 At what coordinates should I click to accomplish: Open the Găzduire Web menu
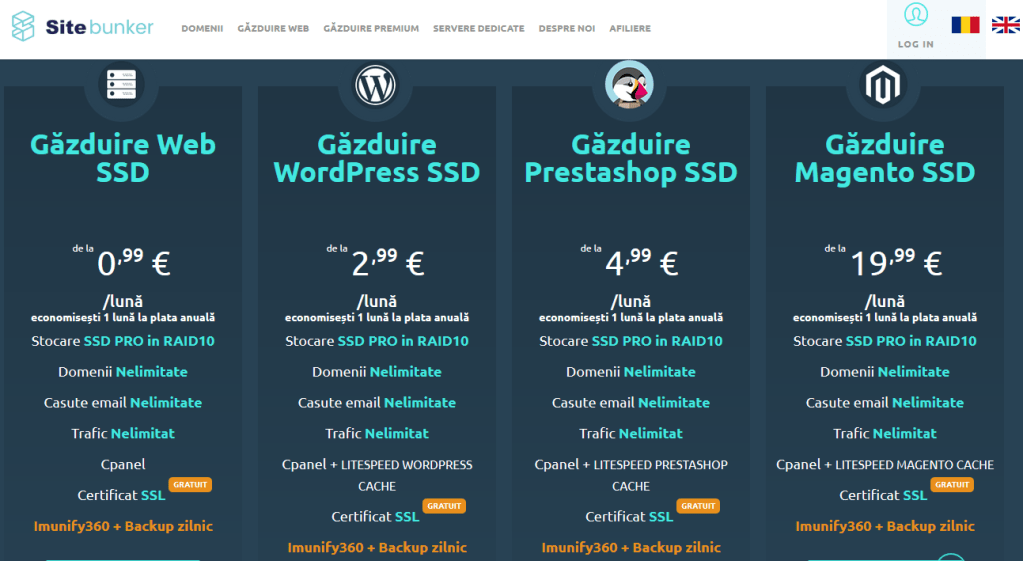pyautogui.click(x=273, y=29)
